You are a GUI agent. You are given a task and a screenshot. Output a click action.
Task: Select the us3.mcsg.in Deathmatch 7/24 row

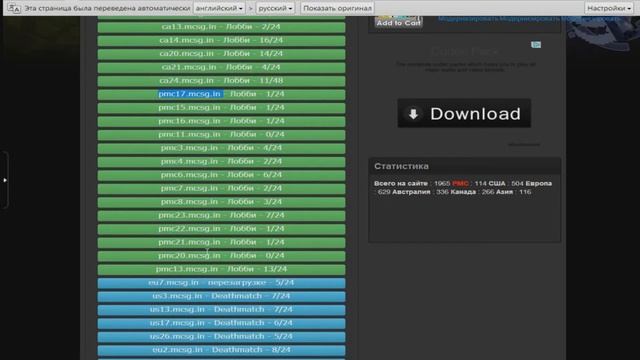pos(221,296)
